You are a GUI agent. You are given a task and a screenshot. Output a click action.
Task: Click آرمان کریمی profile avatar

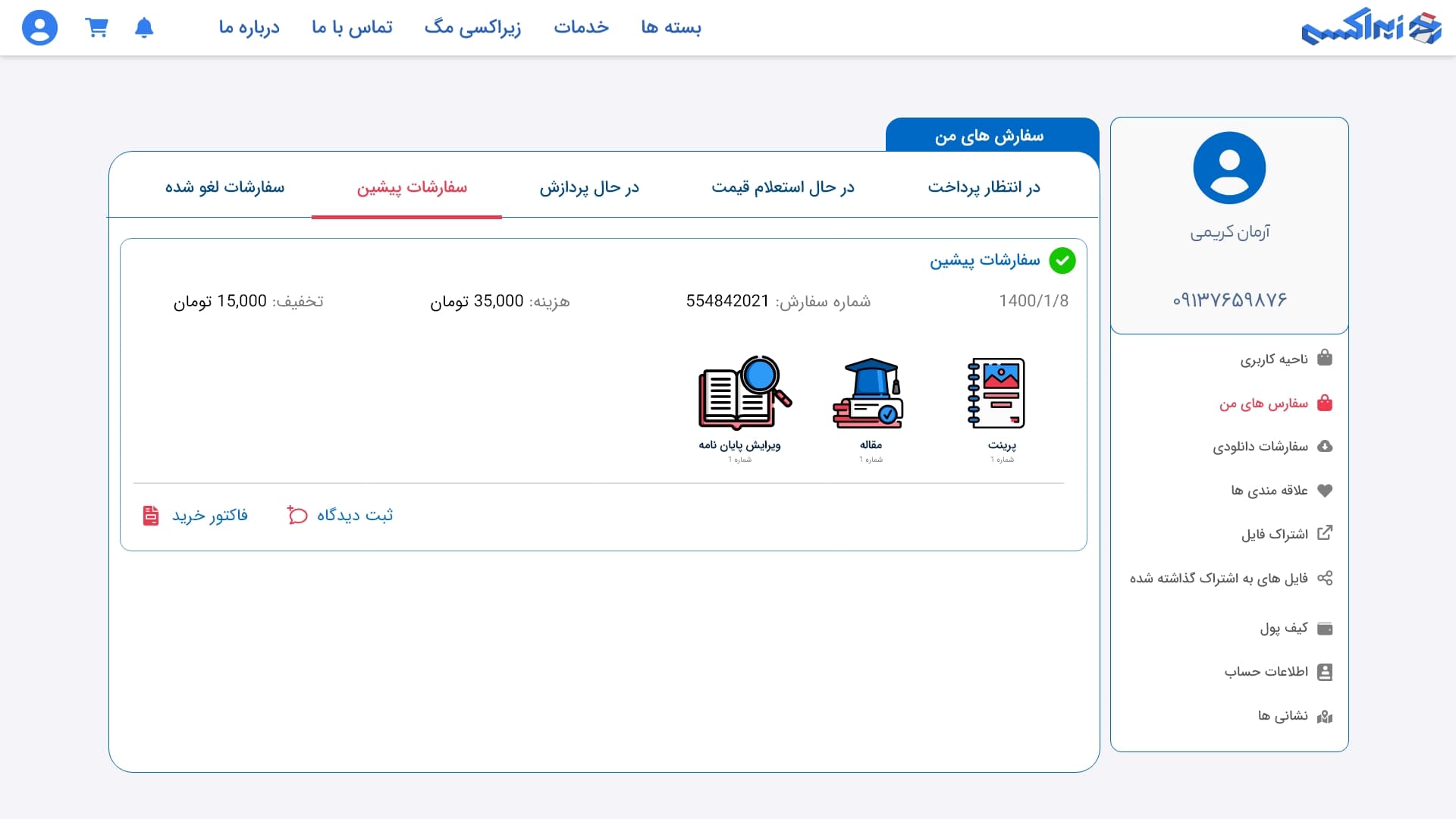coord(1229,168)
